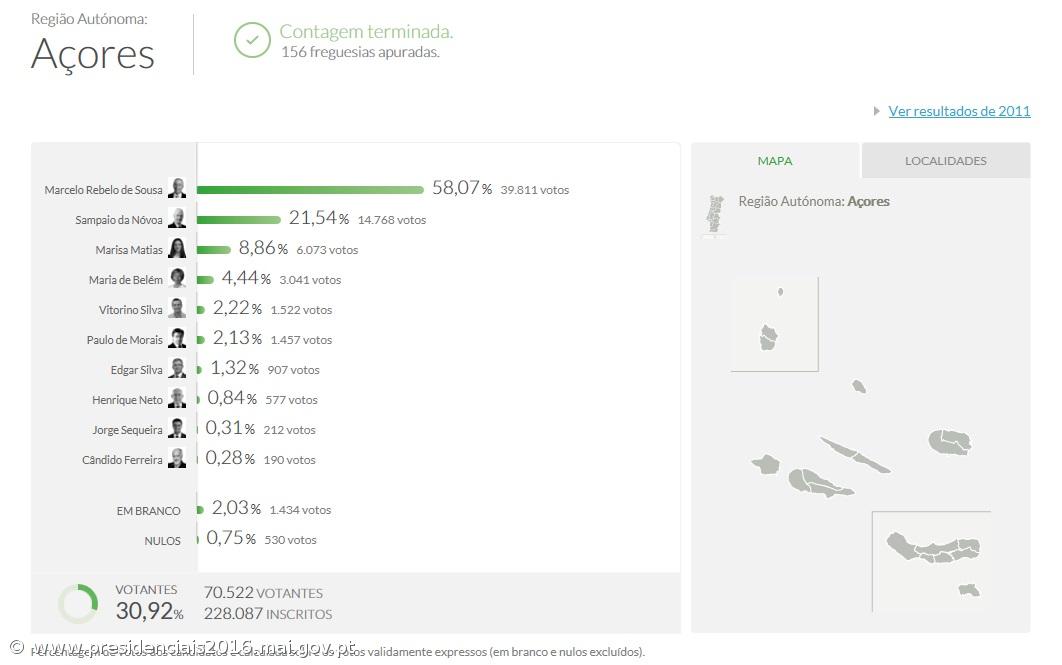The height and width of the screenshot is (665, 1062).
Task: Click Flores island in the western group
Action: tap(770, 338)
